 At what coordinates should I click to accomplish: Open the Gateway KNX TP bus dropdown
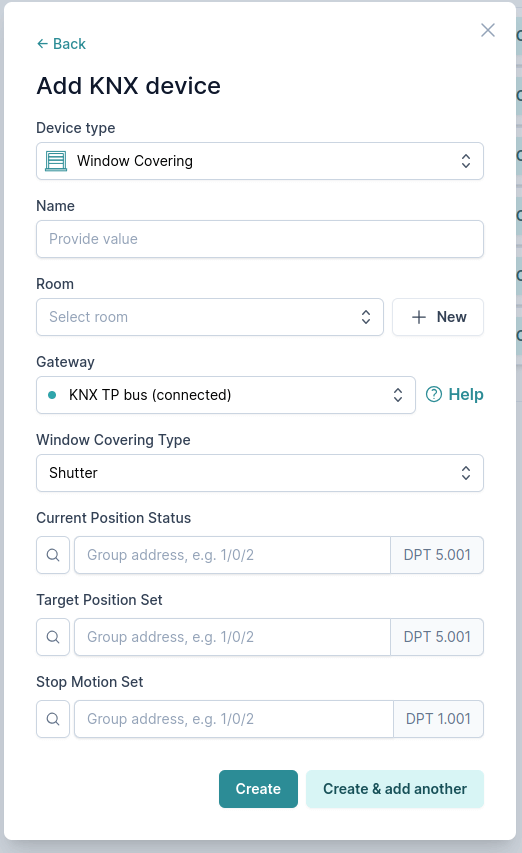pos(226,395)
